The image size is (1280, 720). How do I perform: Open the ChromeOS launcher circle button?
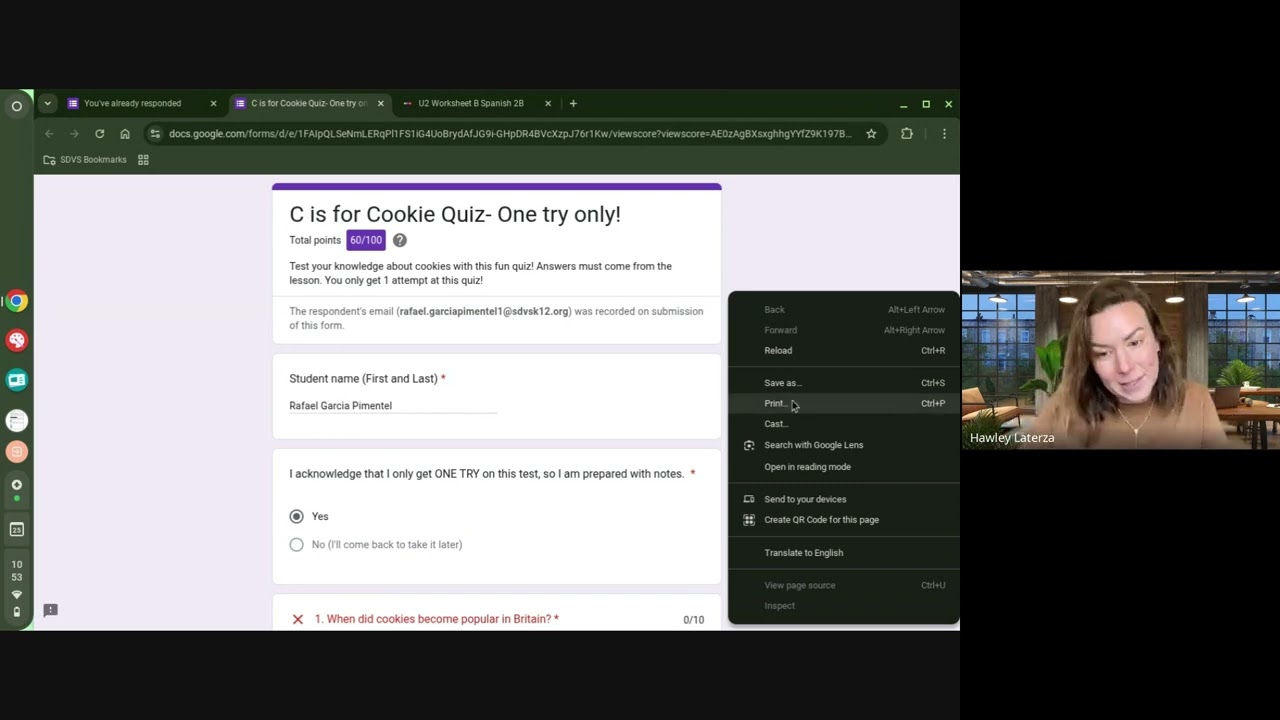coord(16,106)
